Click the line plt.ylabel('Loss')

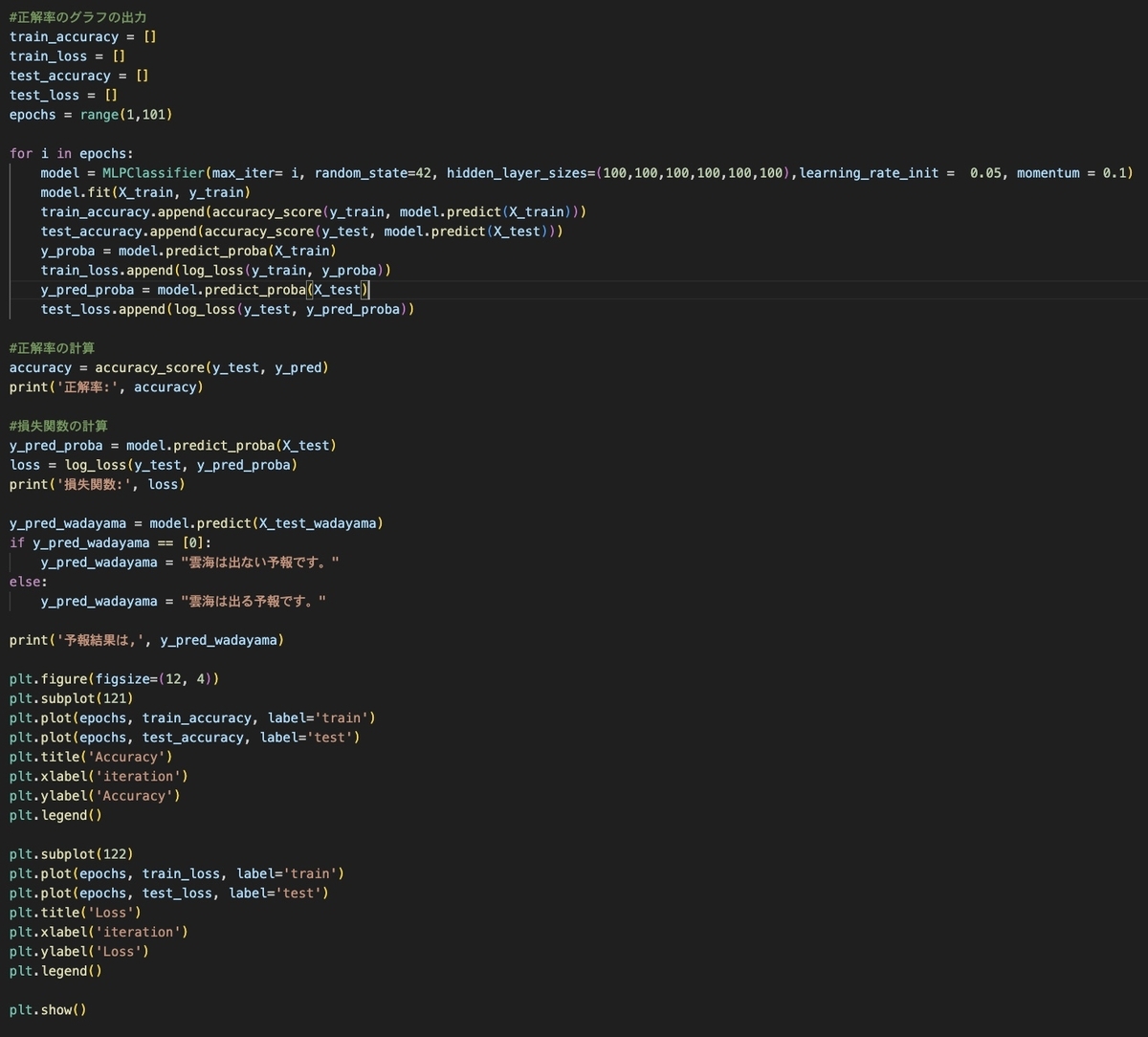pos(79,952)
